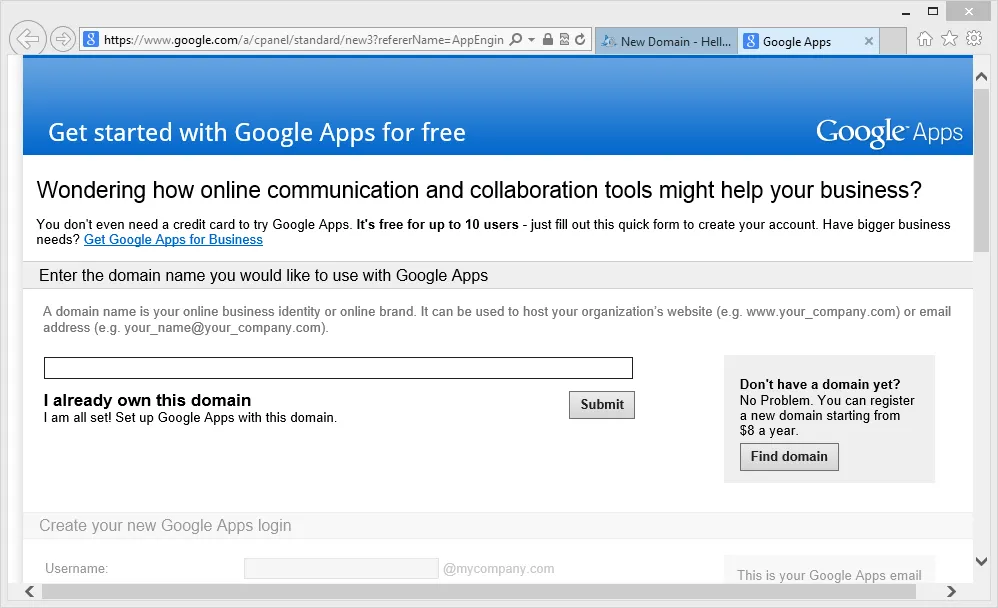The image size is (998, 608).
Task: Click the Find domain button
Action: tap(789, 457)
